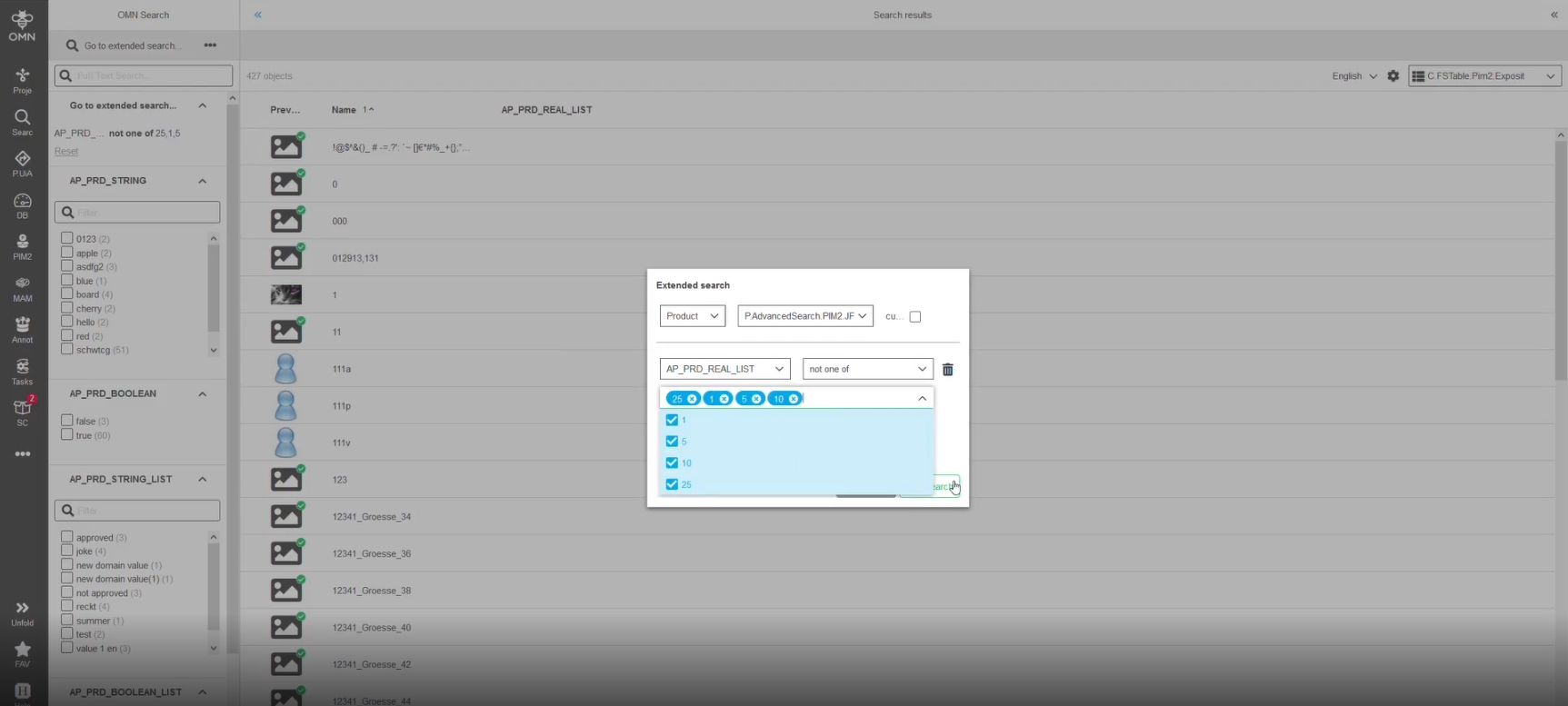Open the AP_PRD_REAL_LIST attribute dropdown
1568x706 pixels.
(724, 369)
